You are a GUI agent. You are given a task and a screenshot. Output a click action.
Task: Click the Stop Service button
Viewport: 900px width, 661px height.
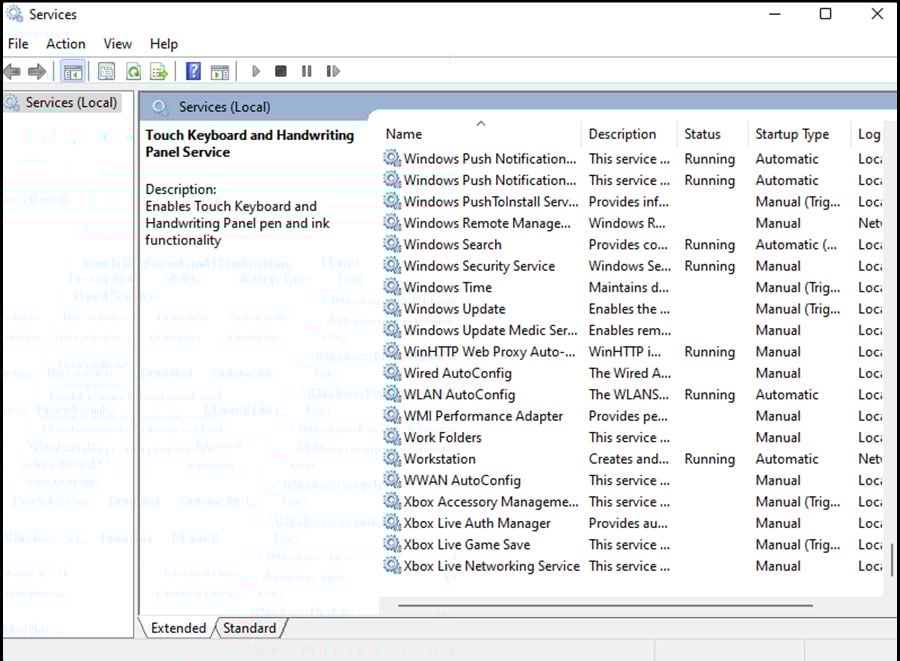281,71
